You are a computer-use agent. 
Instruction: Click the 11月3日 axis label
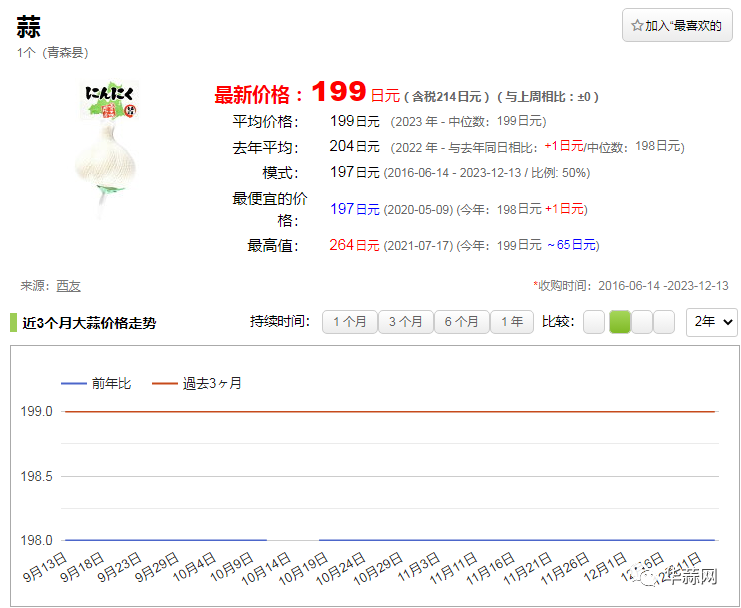point(419,567)
